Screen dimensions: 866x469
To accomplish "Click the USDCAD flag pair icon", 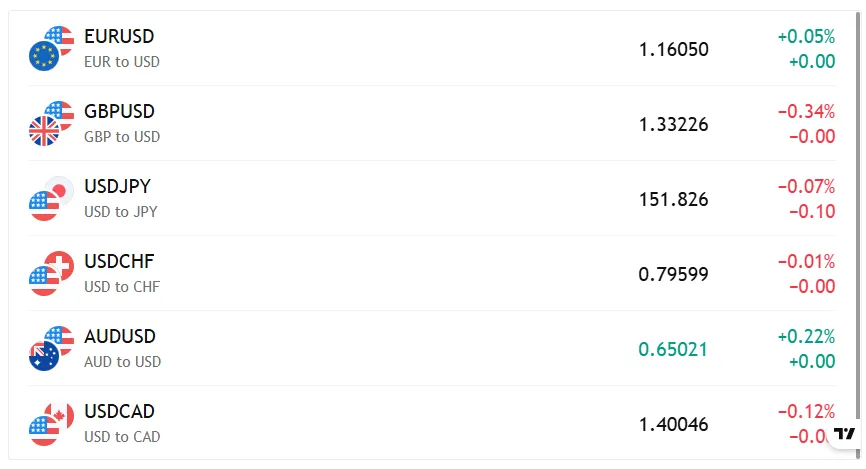I will coord(51,423).
